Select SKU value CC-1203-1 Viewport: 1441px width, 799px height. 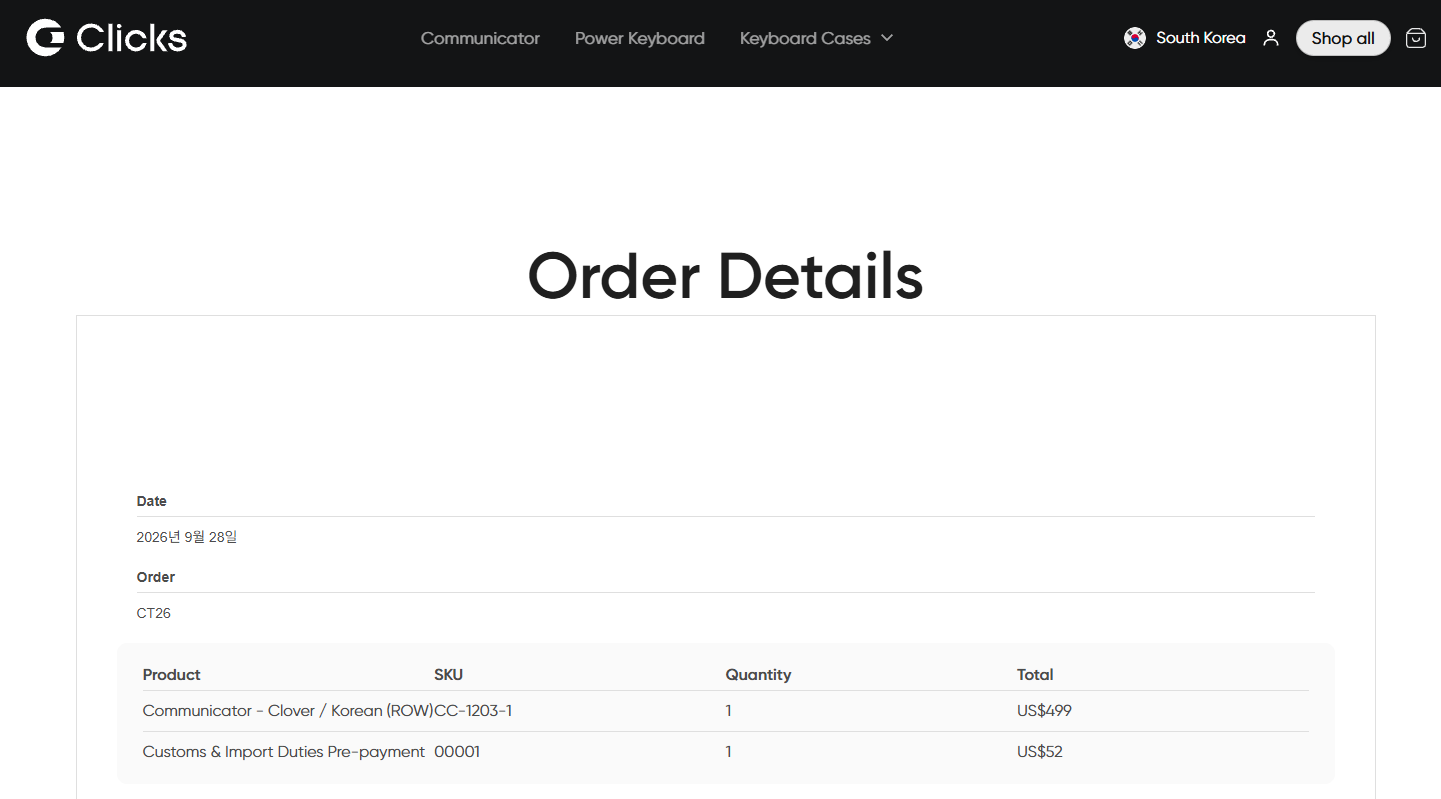coord(473,711)
